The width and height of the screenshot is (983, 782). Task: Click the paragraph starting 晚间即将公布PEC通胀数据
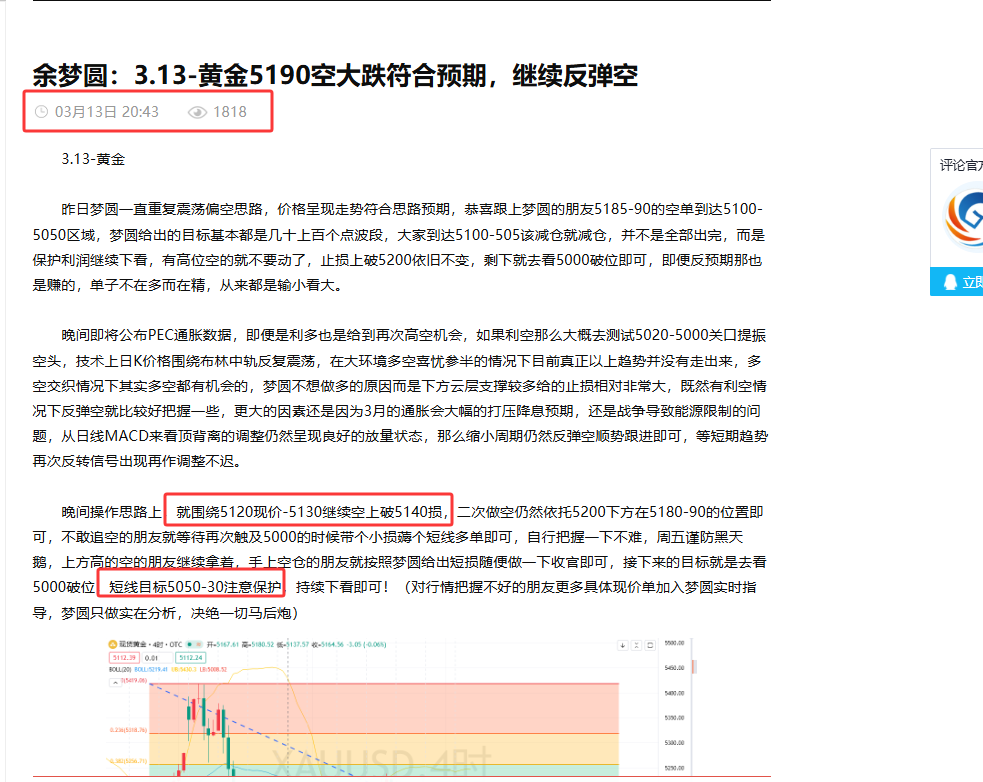pyautogui.click(x=399, y=398)
